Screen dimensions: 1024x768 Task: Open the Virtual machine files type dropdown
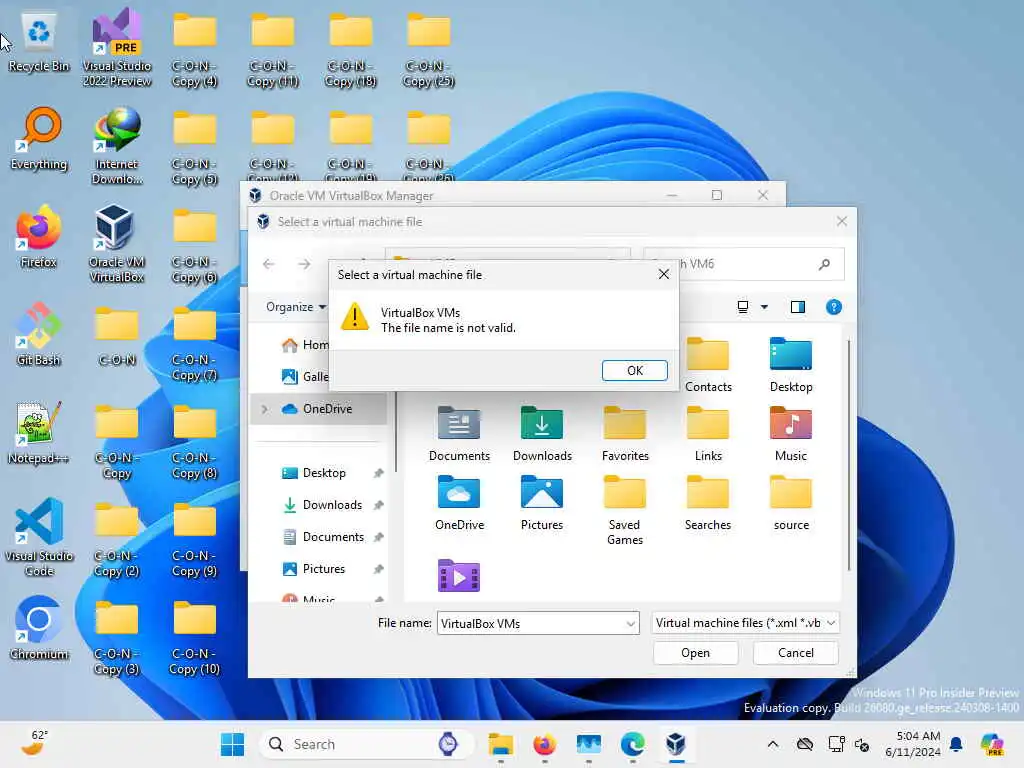point(745,623)
